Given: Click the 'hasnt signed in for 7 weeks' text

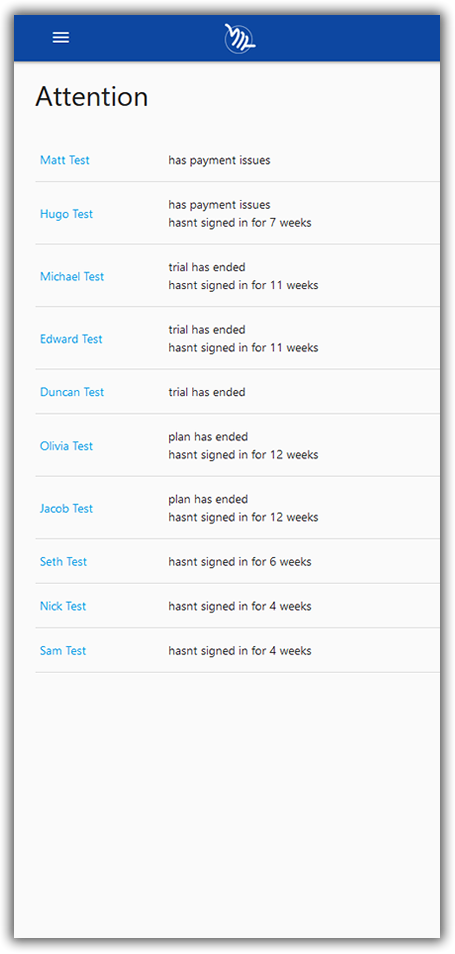Looking at the screenshot, I should click(x=240, y=223).
